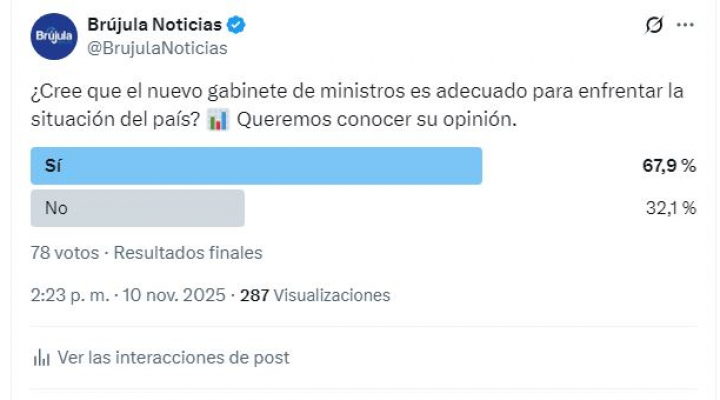Click the analytics bars icon

tap(42, 357)
